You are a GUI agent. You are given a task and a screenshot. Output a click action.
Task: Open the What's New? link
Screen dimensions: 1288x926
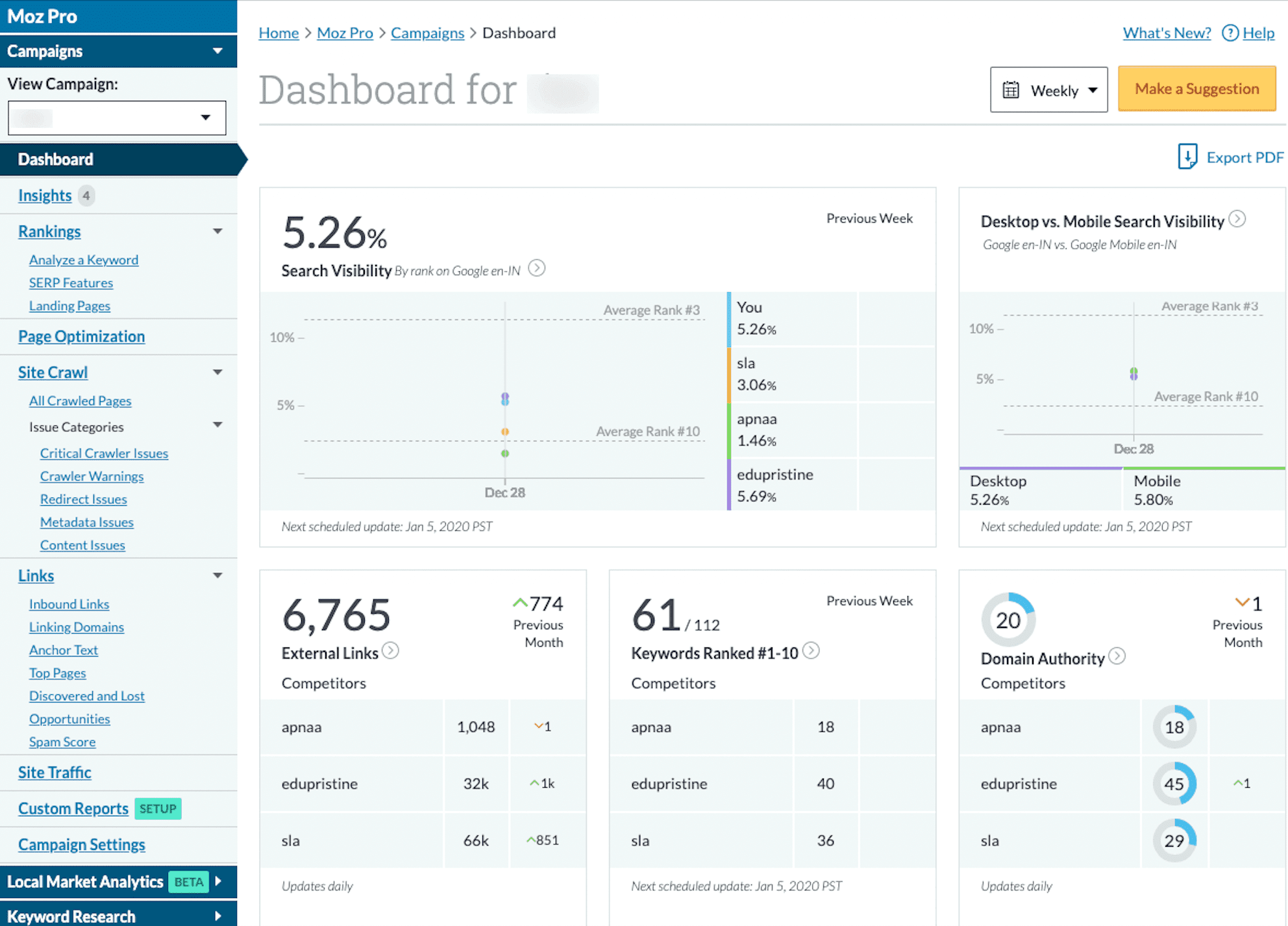1167,32
